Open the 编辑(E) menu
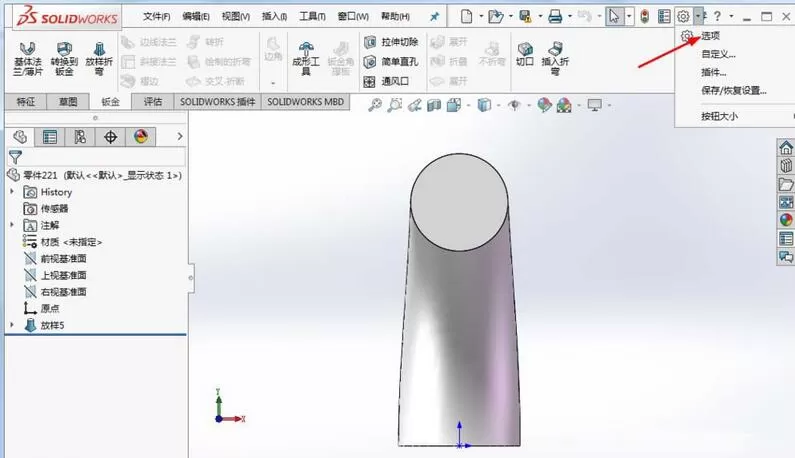The height and width of the screenshot is (458, 795). coord(196,17)
